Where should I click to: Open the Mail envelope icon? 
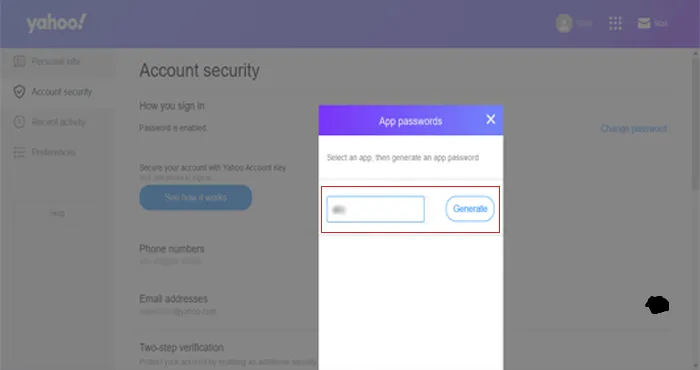click(644, 23)
